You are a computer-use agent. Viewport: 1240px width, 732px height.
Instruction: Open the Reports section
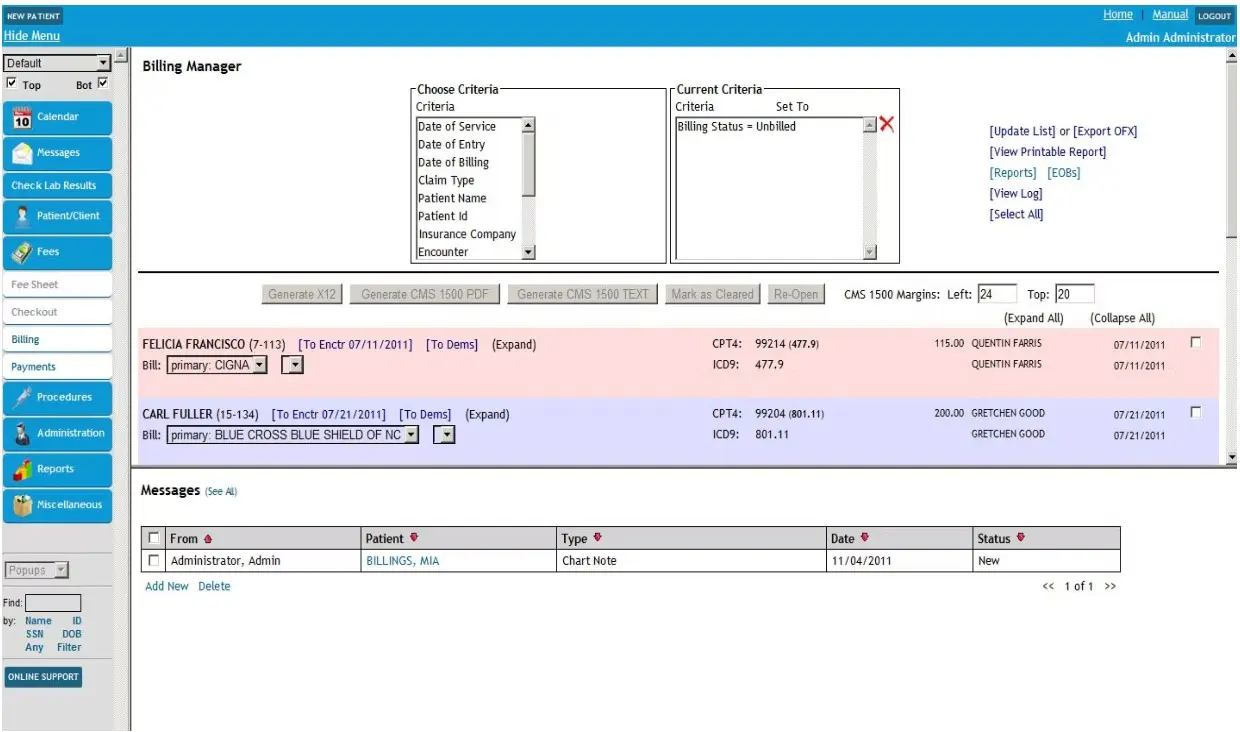[57, 469]
